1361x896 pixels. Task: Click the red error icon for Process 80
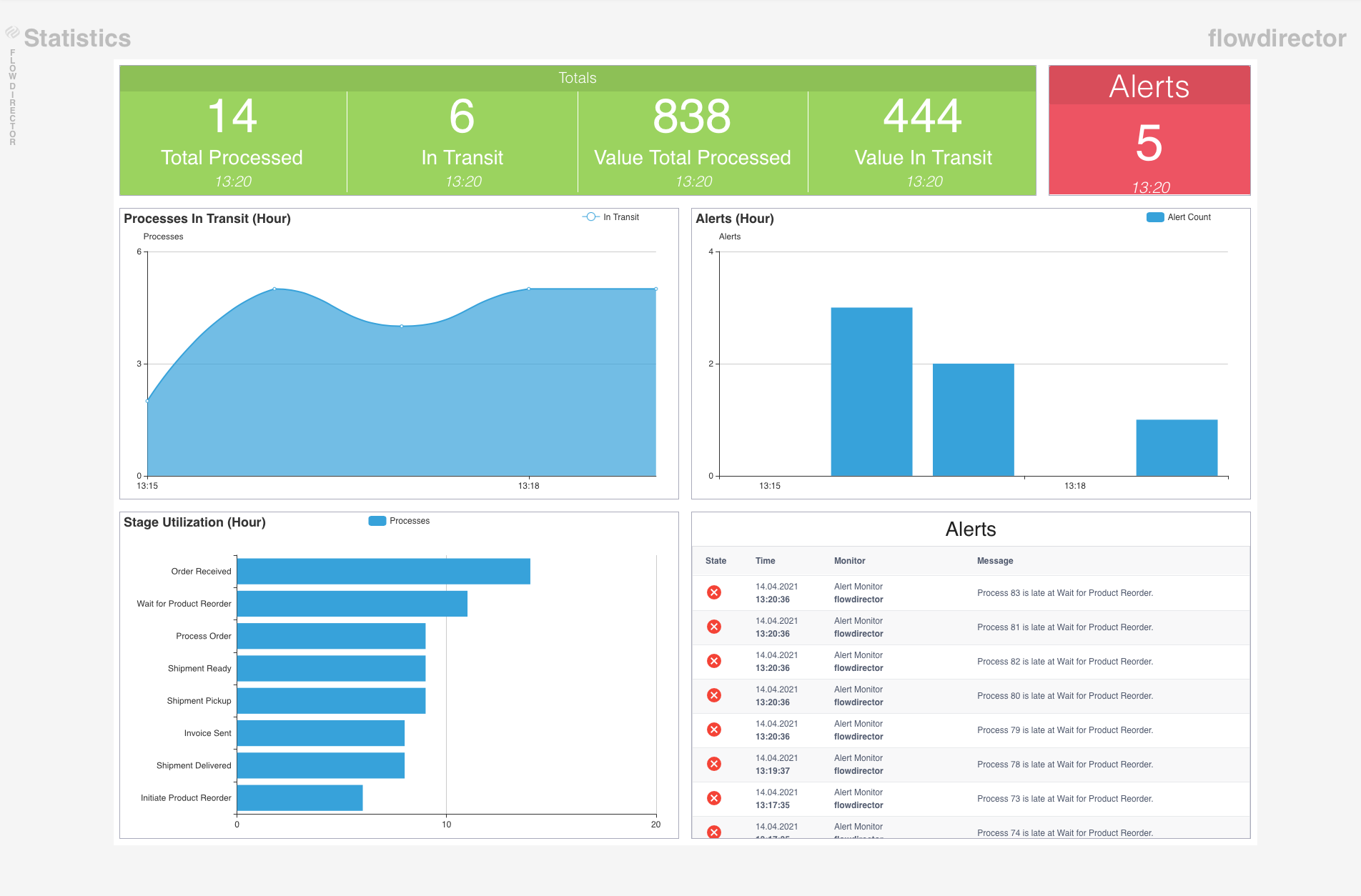[713, 695]
